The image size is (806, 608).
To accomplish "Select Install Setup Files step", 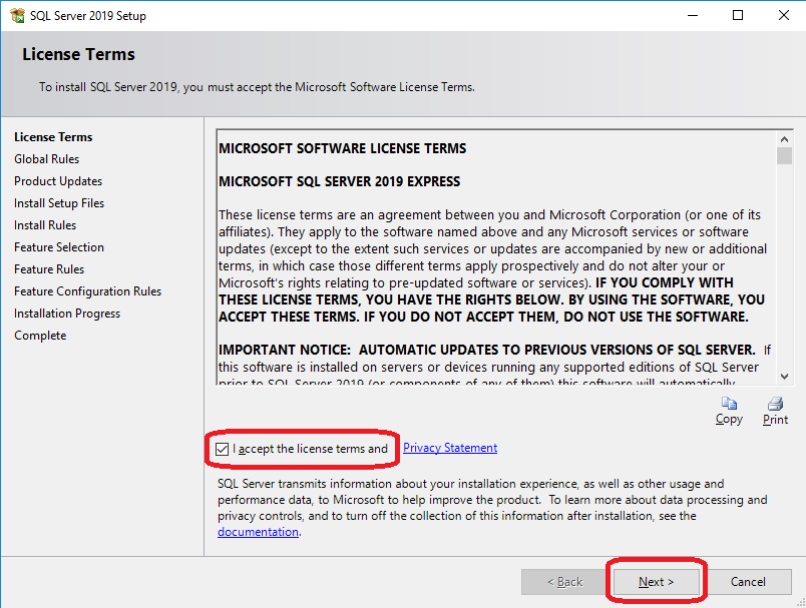I will coord(59,203).
